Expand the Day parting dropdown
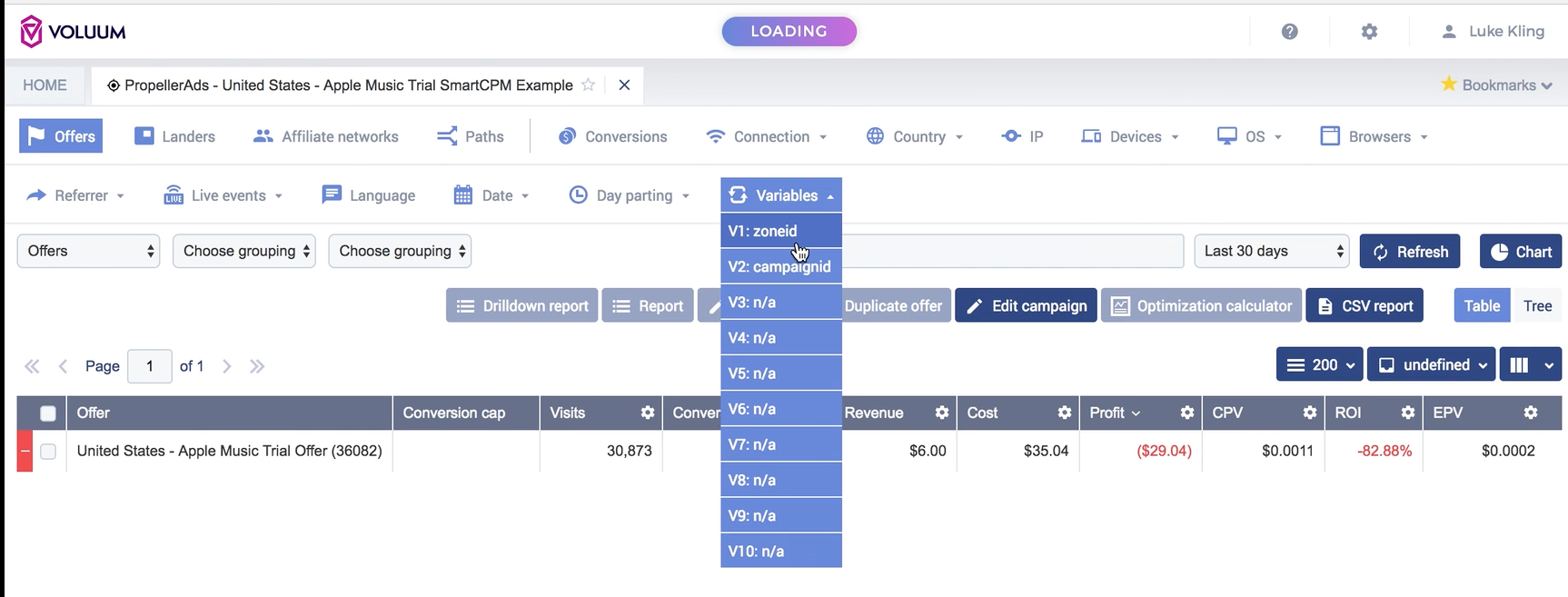The height and width of the screenshot is (597, 1568). [629, 195]
